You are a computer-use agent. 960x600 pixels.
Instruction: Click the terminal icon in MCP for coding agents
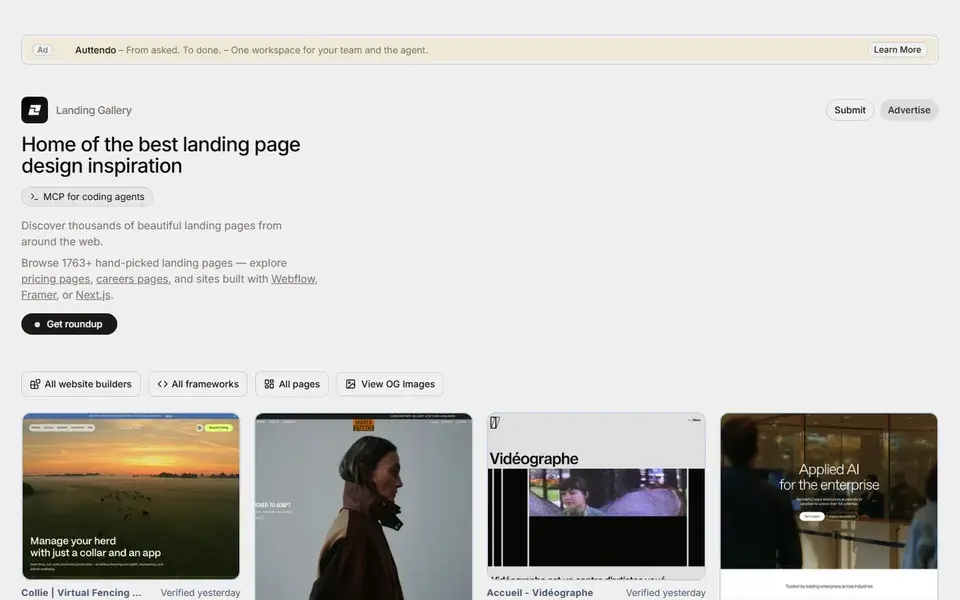coord(34,197)
